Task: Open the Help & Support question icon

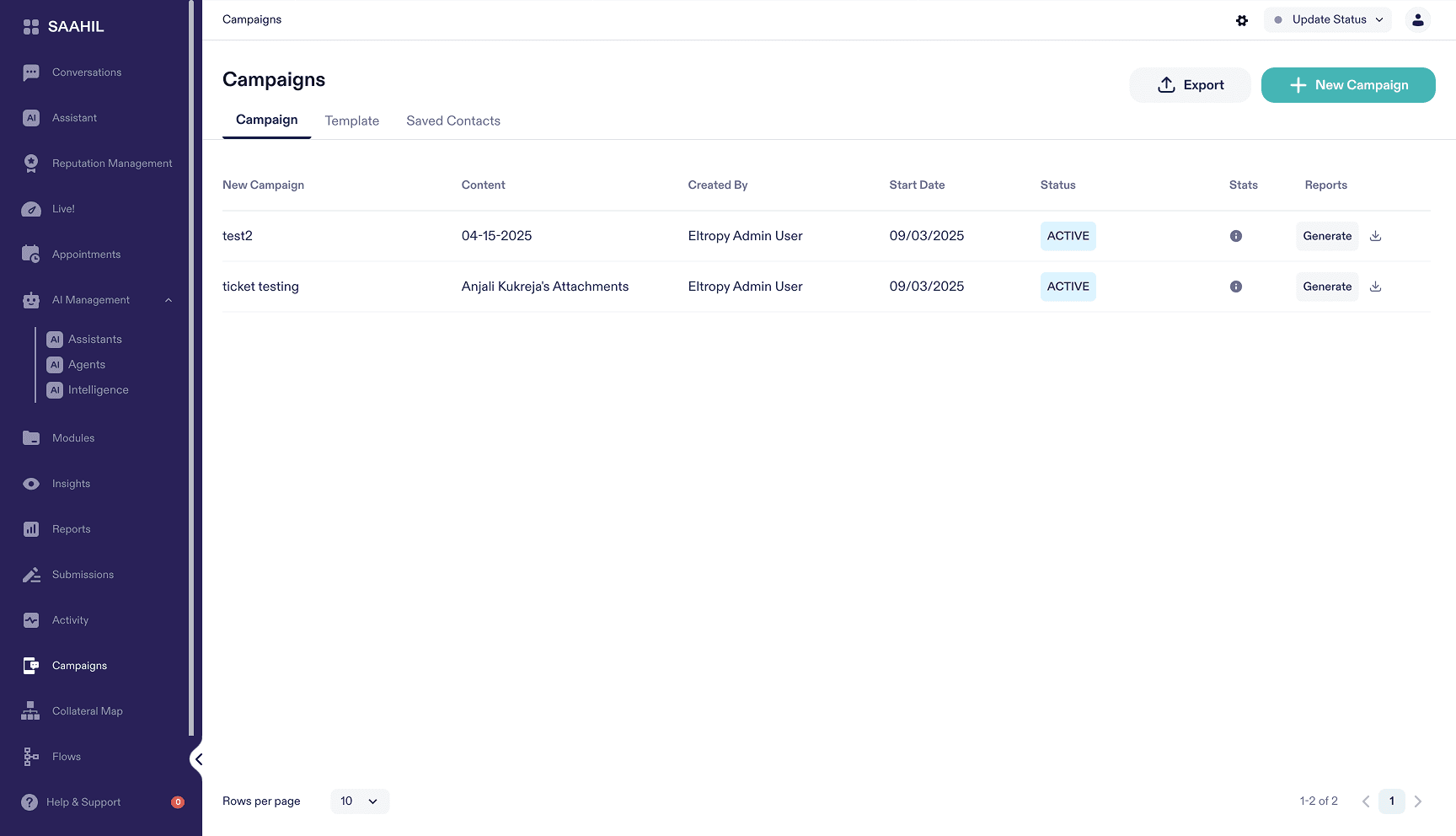Action: pos(29,802)
